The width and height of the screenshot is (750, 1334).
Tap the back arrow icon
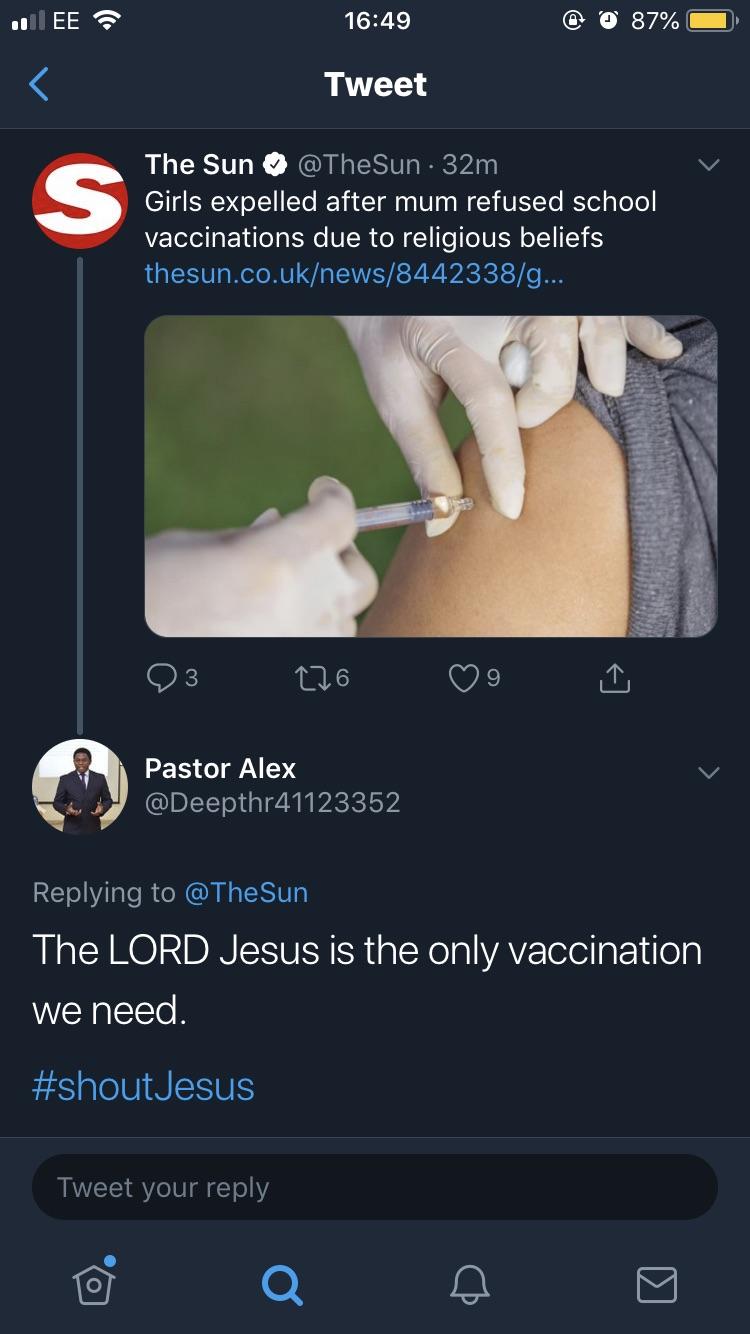(x=39, y=85)
